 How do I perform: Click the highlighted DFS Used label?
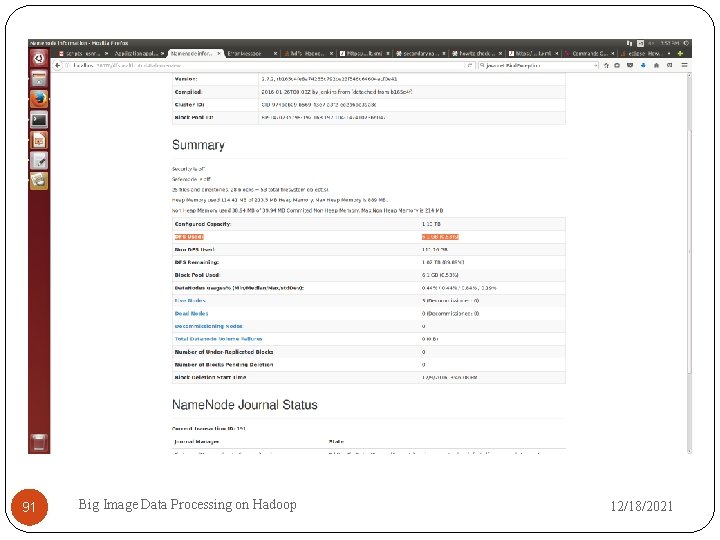(189, 237)
